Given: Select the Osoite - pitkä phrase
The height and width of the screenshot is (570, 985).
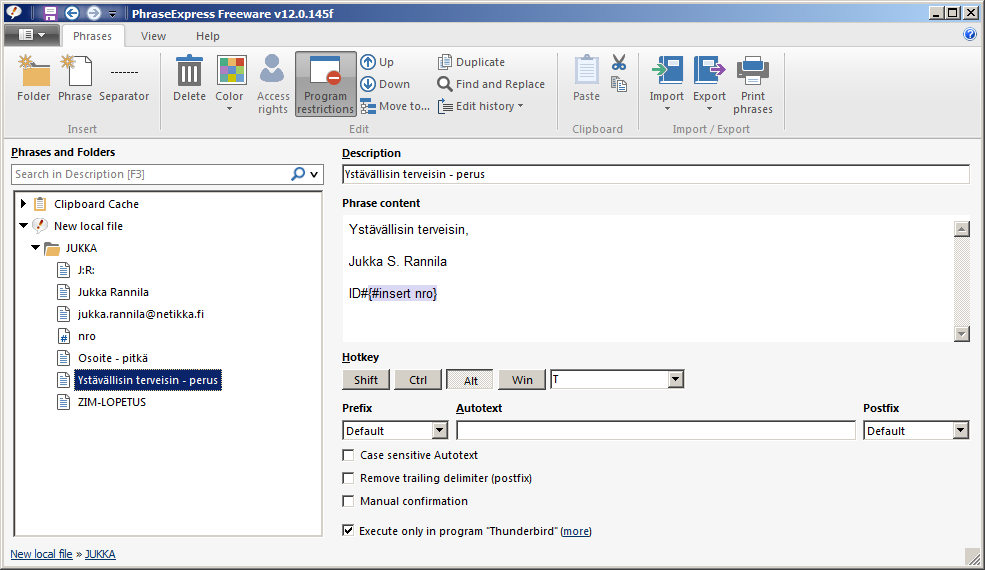Looking at the screenshot, I should click(113, 358).
